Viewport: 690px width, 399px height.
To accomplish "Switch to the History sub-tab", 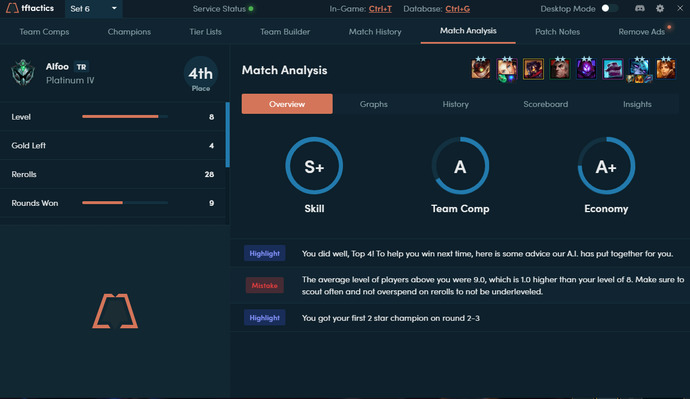I will tap(455, 104).
